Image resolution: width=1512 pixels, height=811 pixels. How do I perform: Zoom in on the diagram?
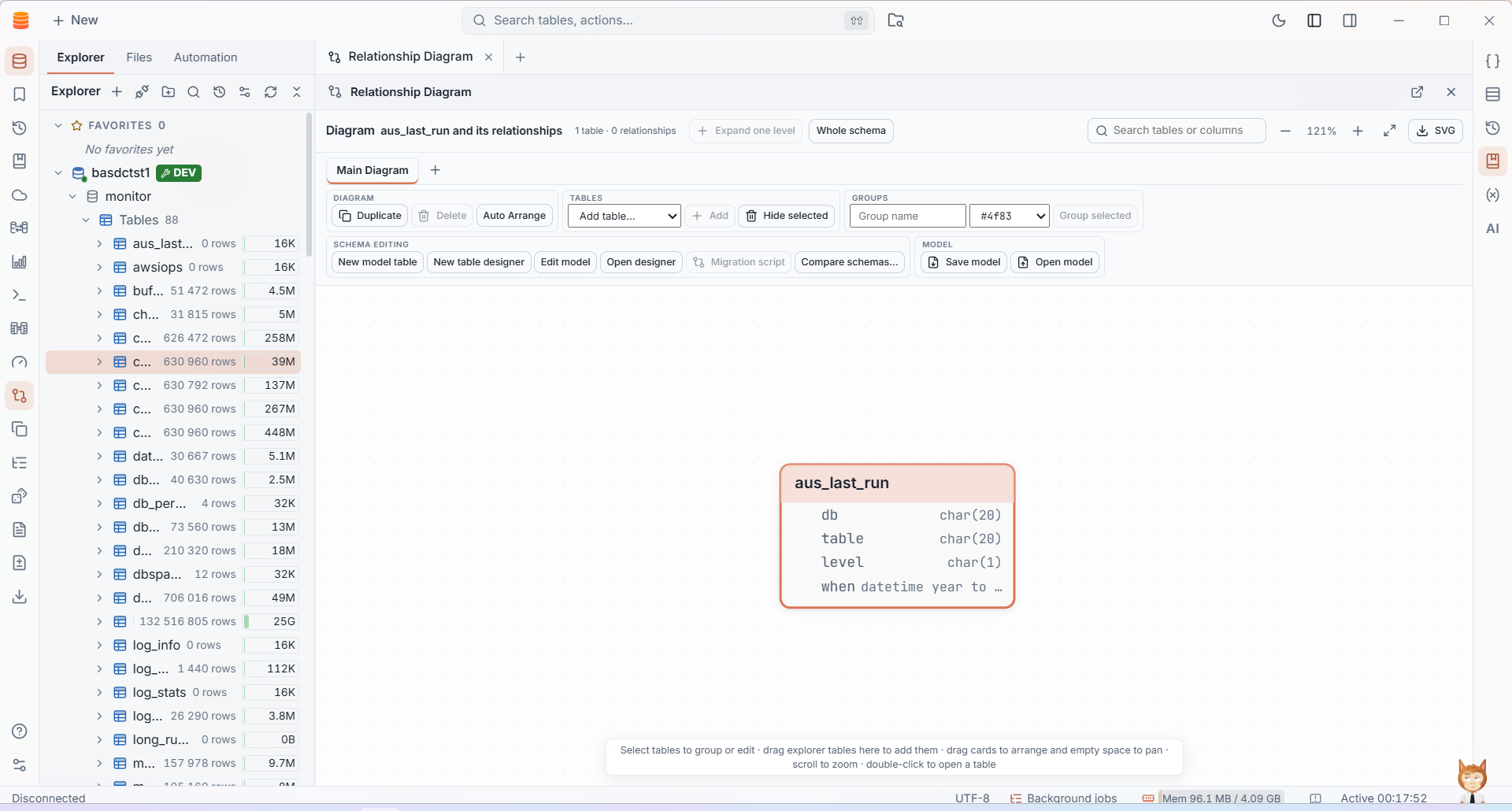coord(1358,131)
